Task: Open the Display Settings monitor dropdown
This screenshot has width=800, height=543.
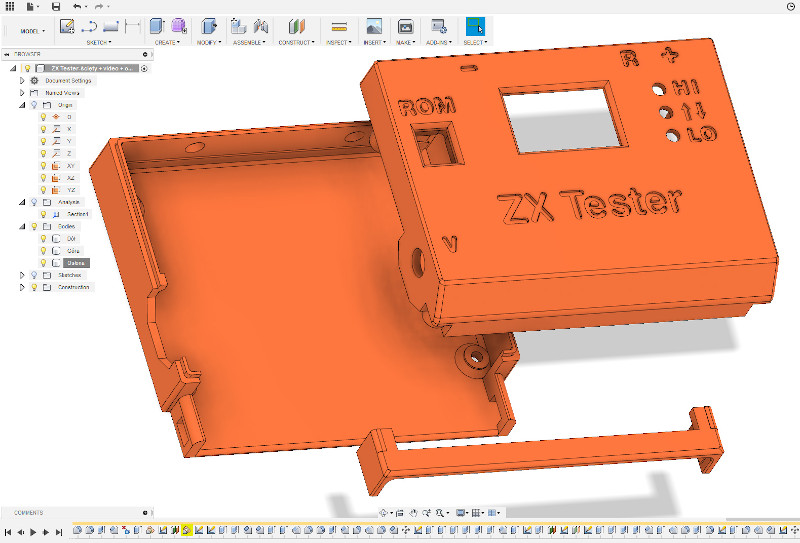Action: pos(462,513)
